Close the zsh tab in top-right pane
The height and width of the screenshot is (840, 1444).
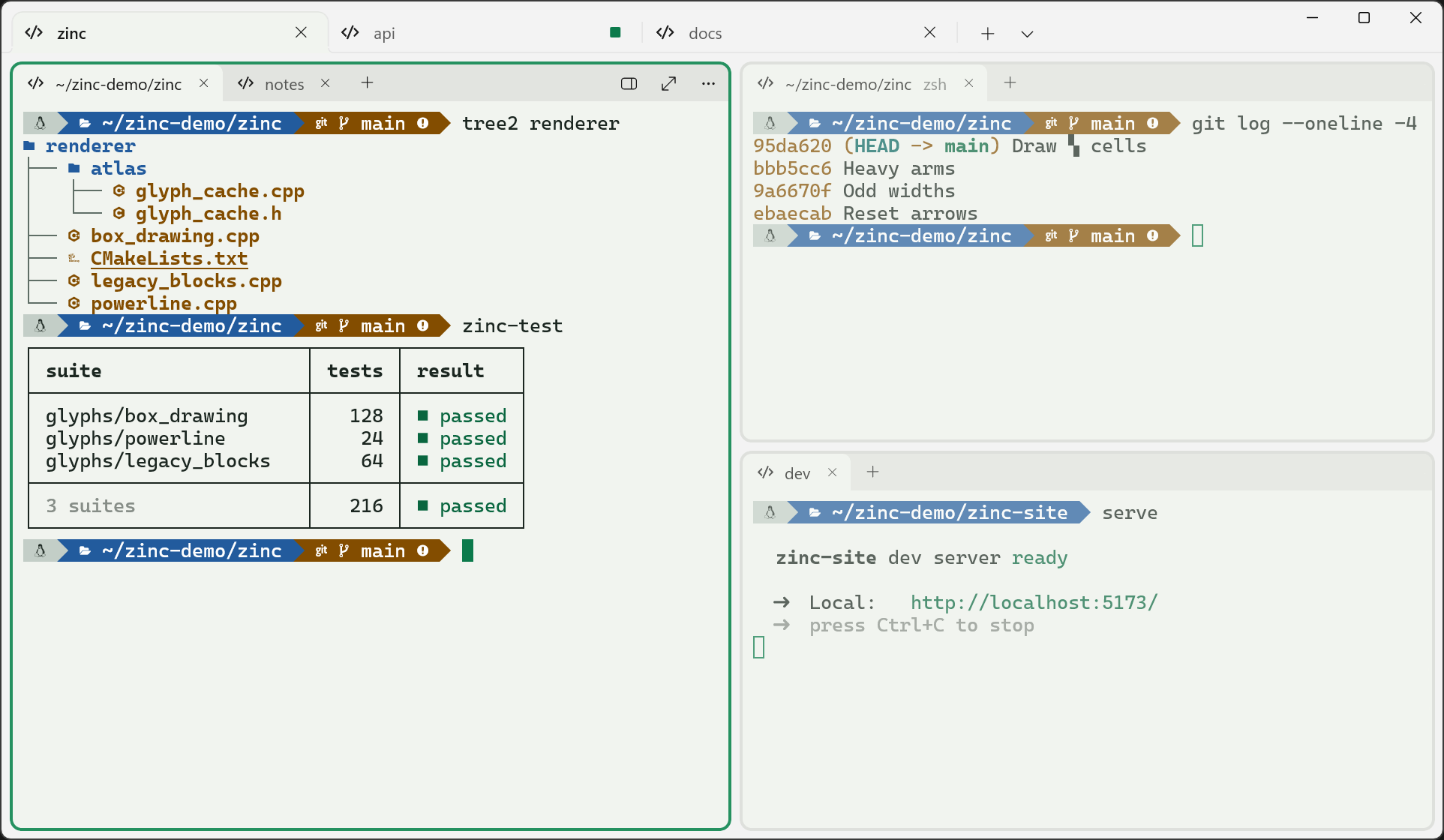pos(968,83)
